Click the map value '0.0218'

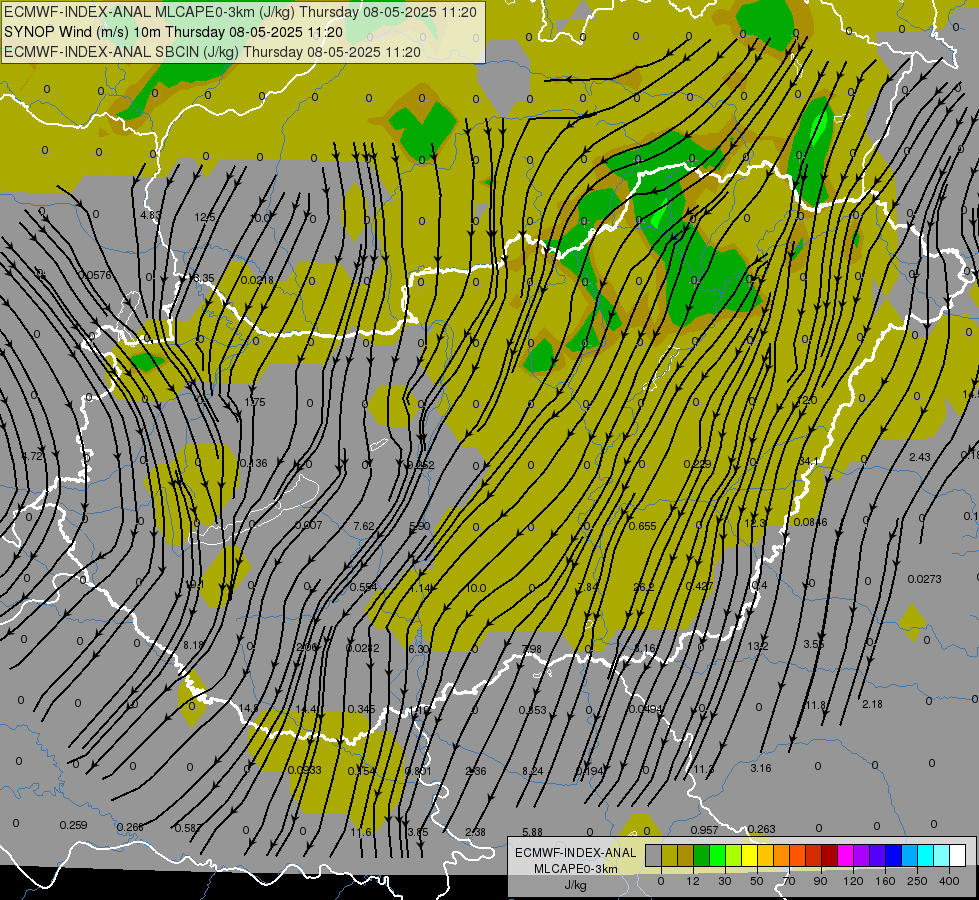point(257,280)
